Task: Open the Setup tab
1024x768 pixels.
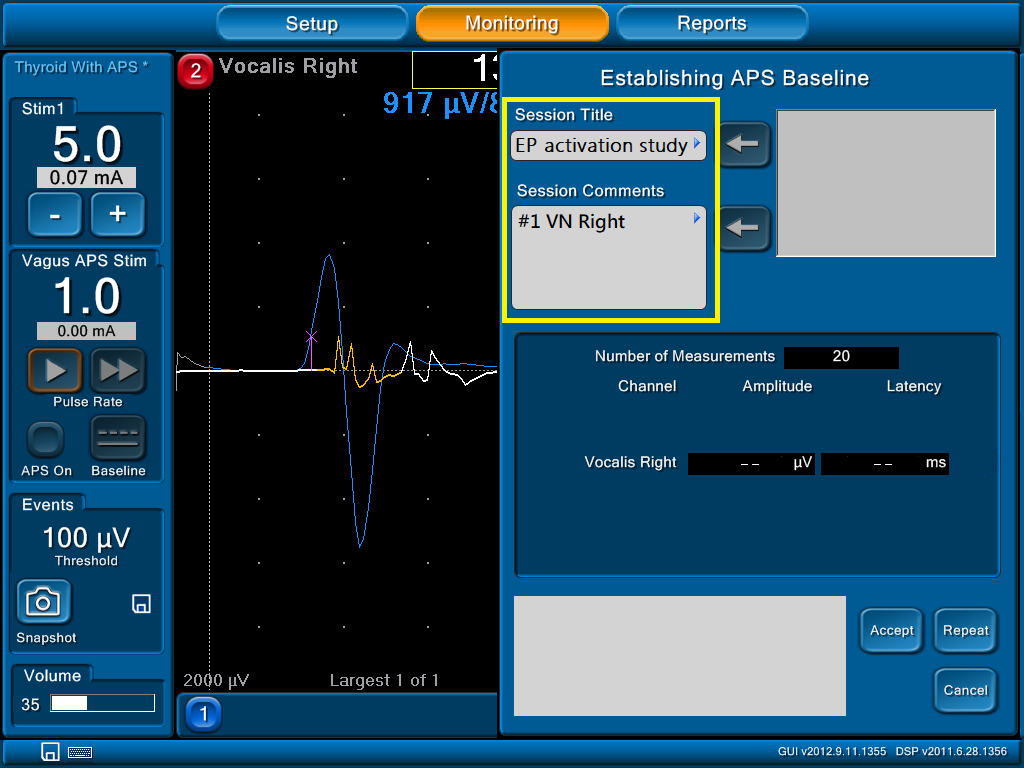Action: (312, 23)
